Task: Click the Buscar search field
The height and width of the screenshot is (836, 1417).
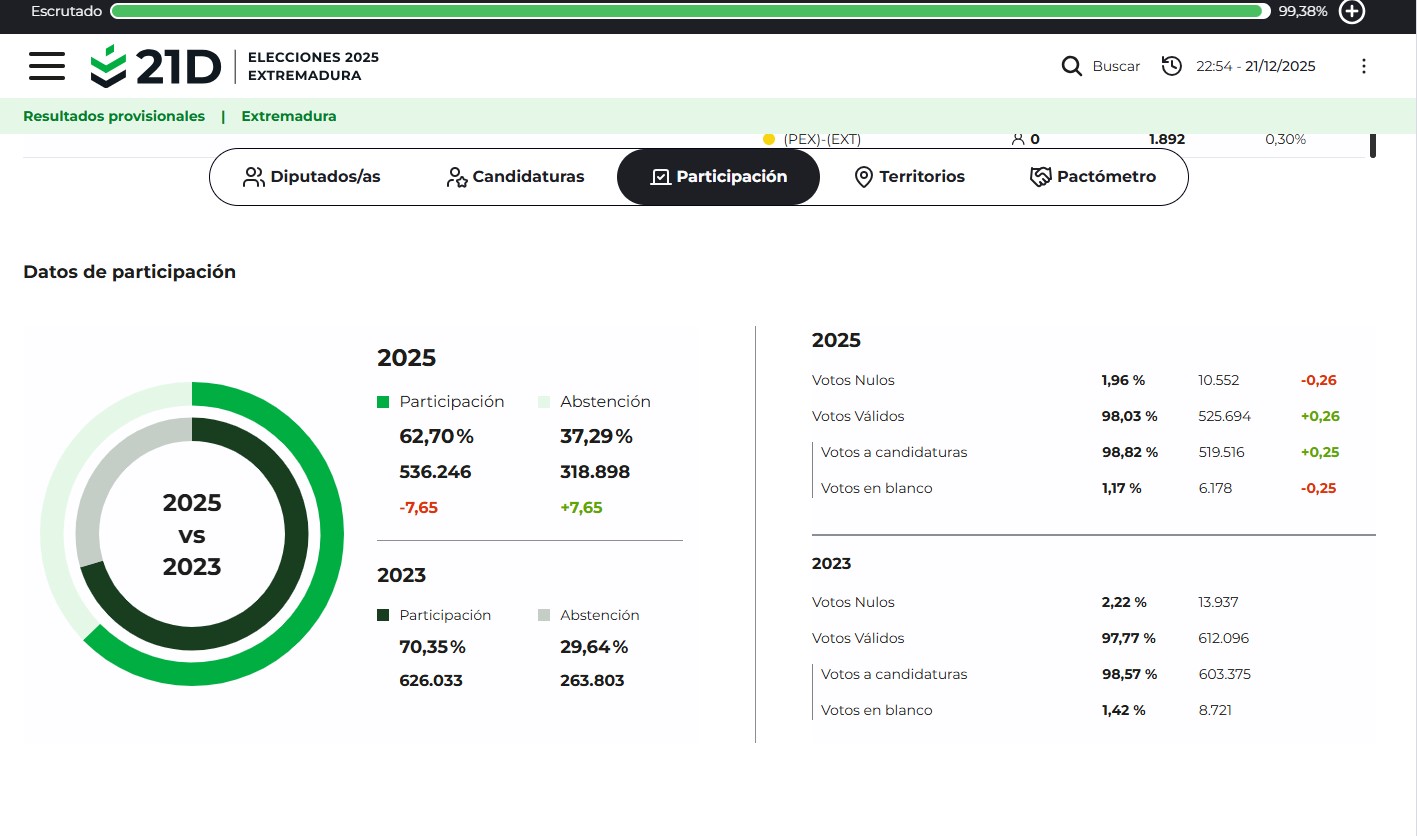Action: coord(1115,66)
